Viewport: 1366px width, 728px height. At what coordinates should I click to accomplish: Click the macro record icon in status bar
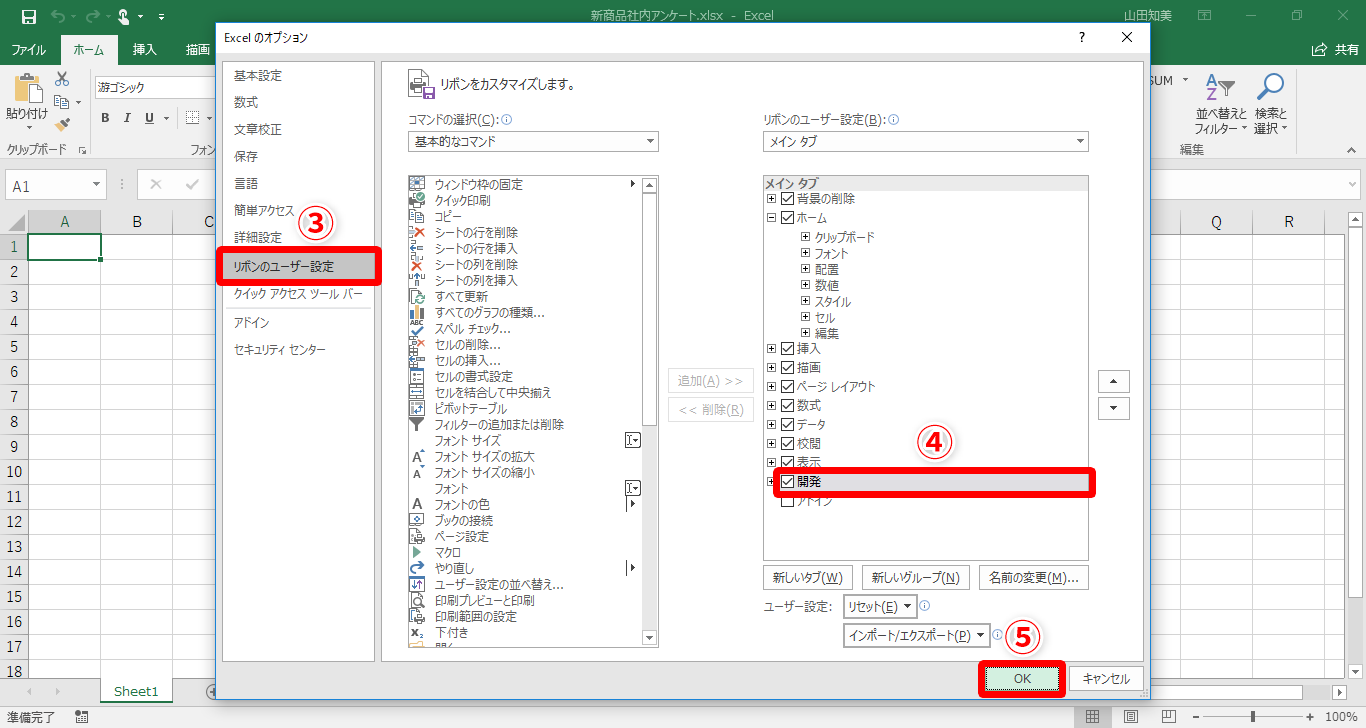coord(81,717)
